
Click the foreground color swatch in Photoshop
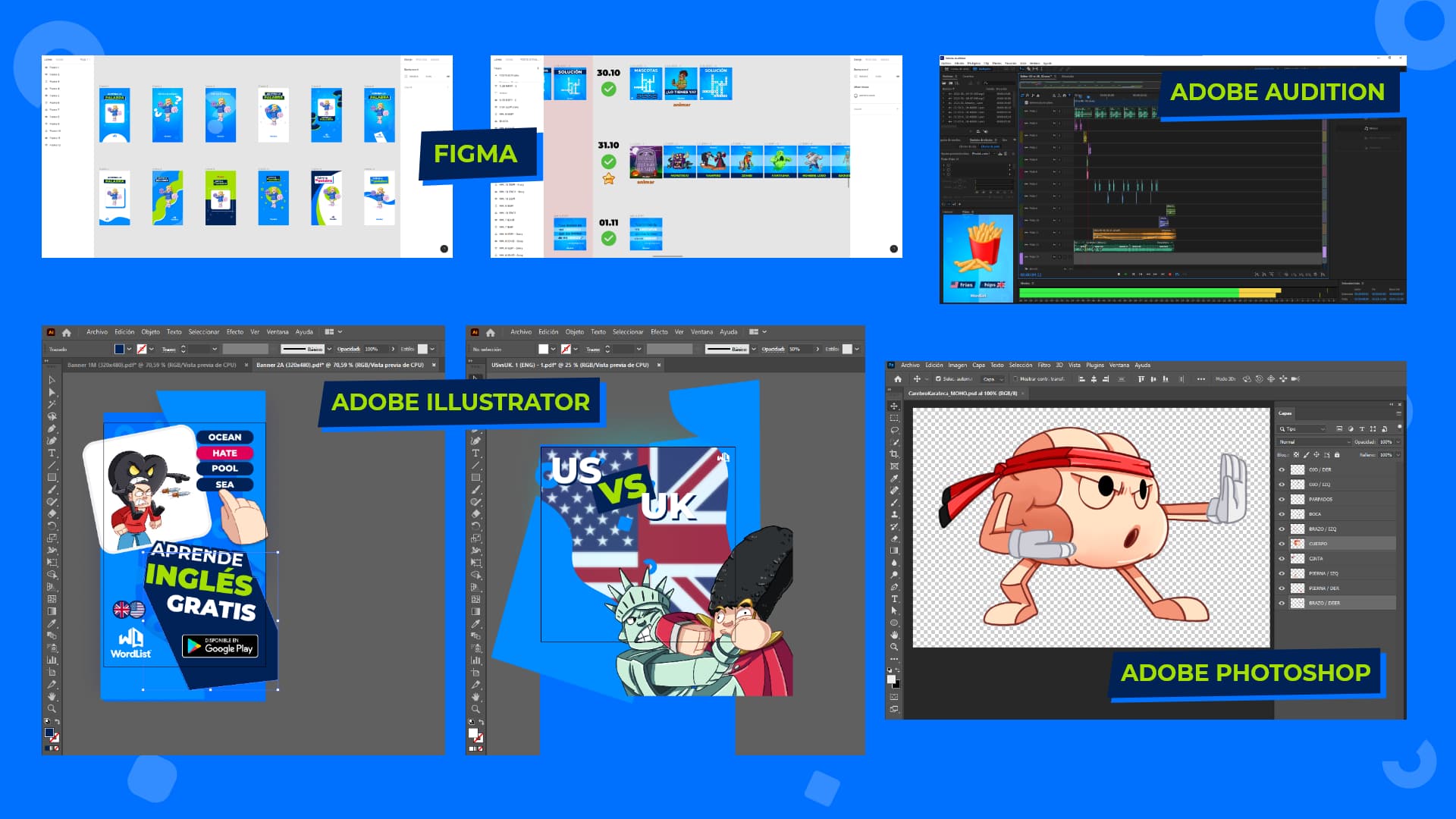892,679
